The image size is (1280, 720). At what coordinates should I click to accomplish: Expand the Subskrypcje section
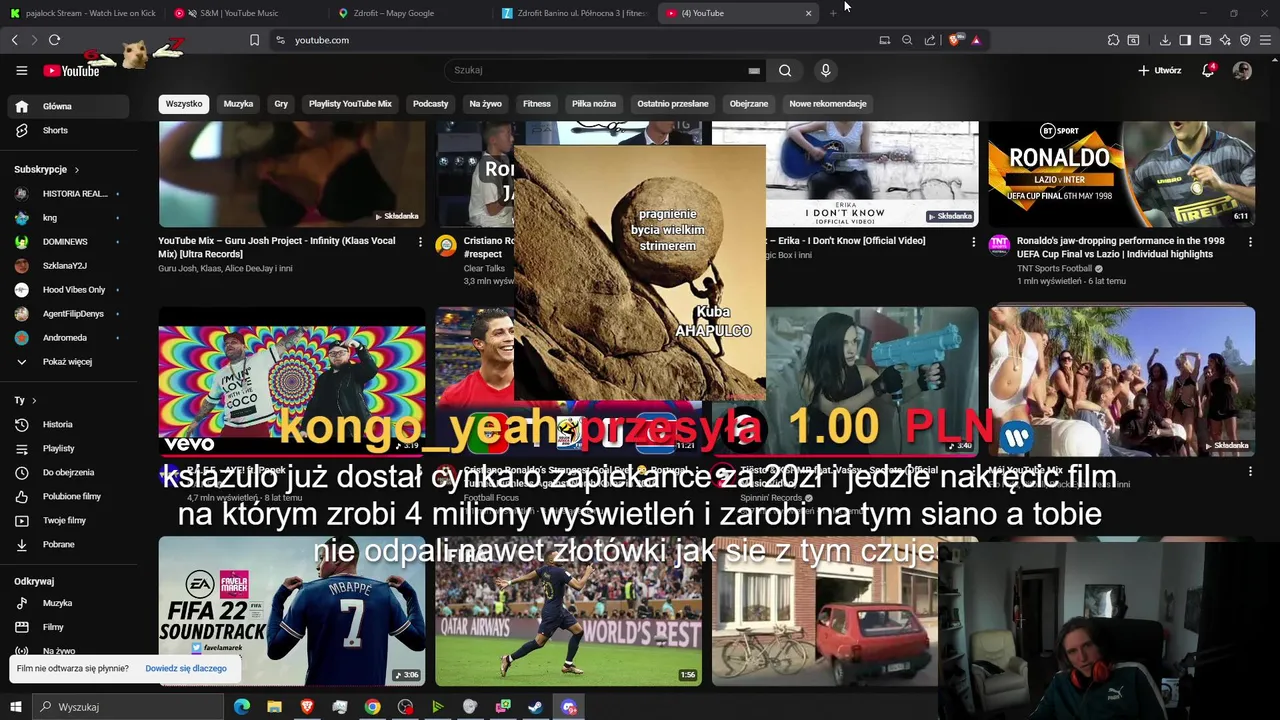tap(46, 169)
